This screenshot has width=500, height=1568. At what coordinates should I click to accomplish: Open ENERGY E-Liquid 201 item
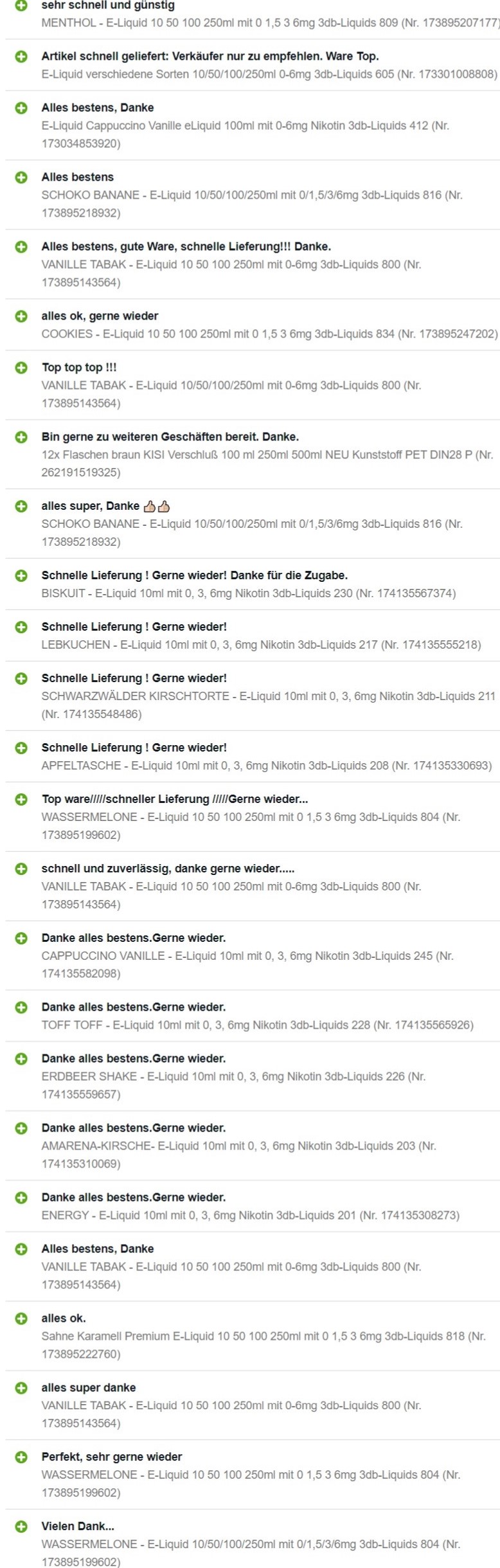point(251,1215)
